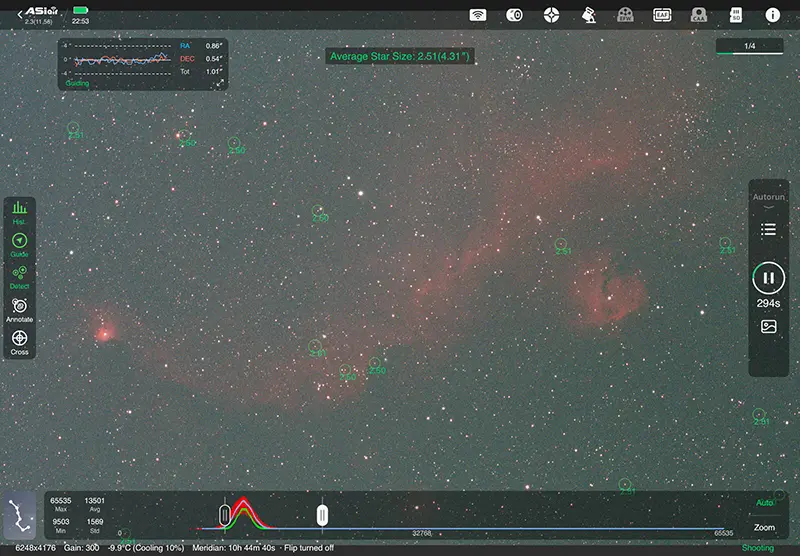Click the RA value 0.86" in guiding panel
Screen dimensions: 800x556
[x=214, y=46]
